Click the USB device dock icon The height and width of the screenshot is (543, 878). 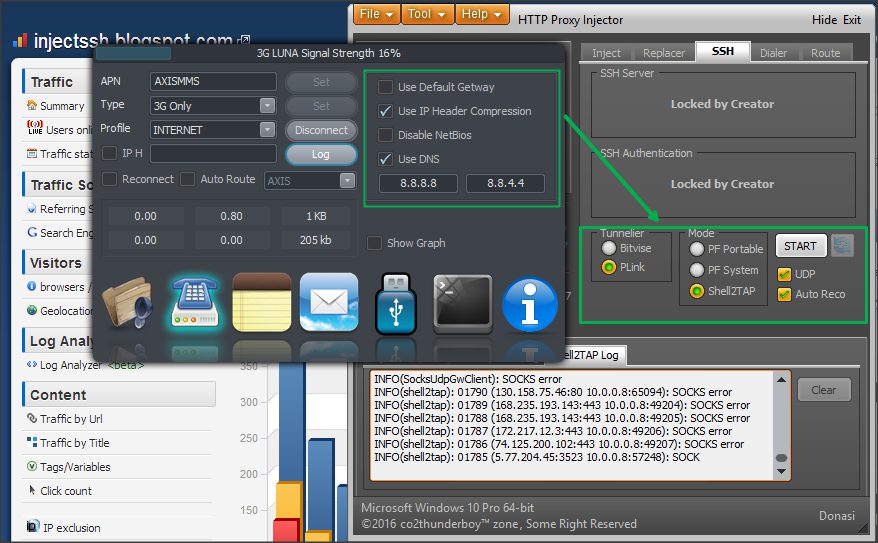coord(395,304)
